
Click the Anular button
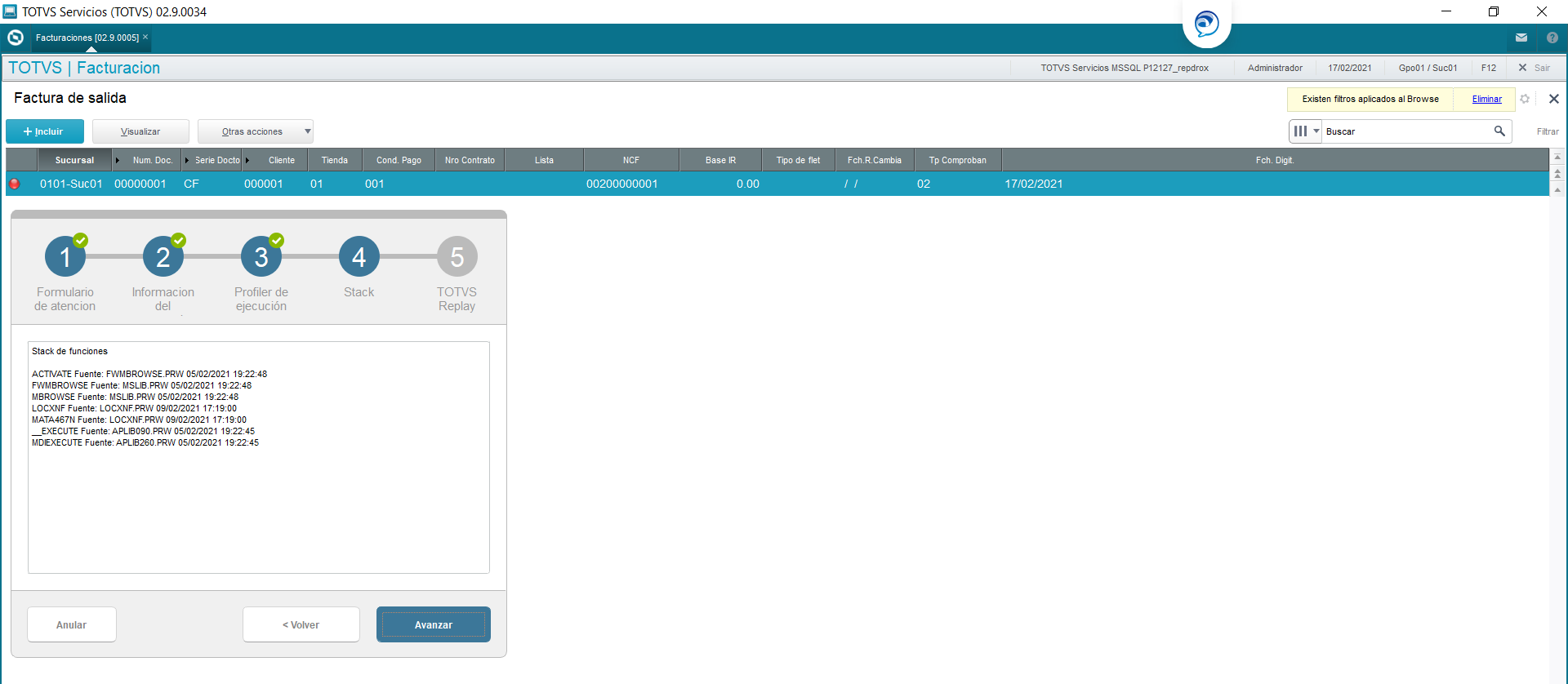coord(72,624)
